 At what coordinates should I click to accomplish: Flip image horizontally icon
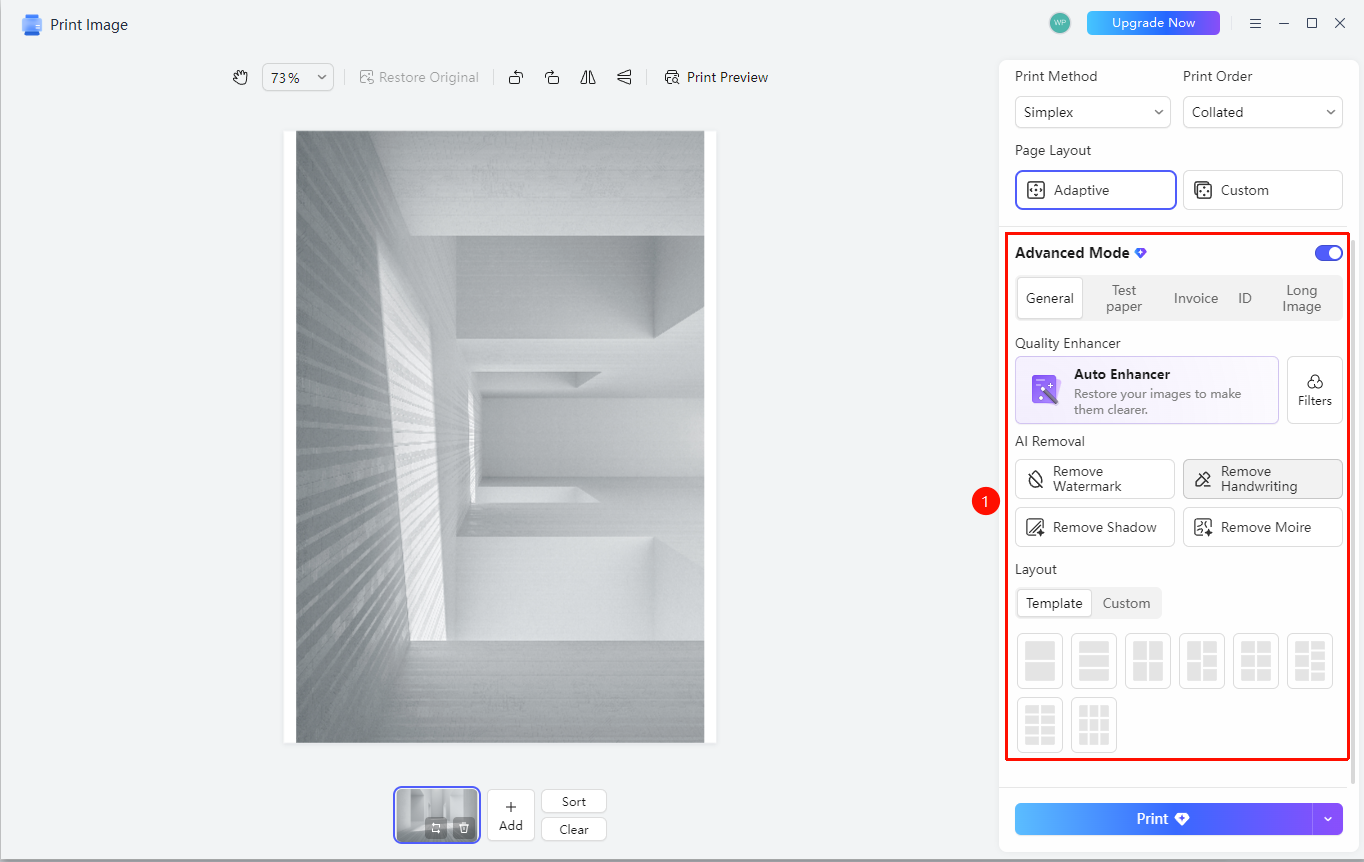(x=588, y=77)
